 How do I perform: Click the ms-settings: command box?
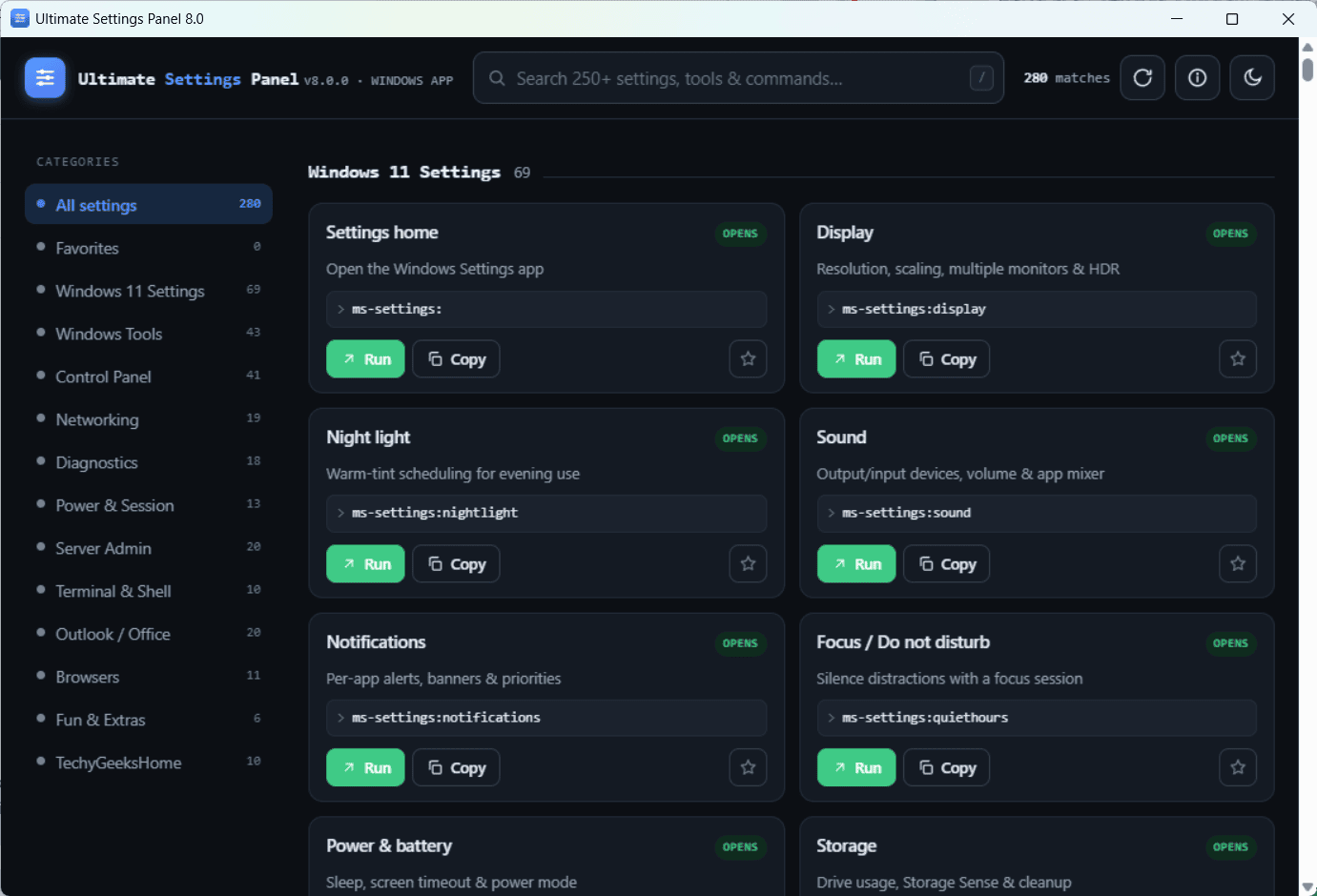[x=546, y=309]
